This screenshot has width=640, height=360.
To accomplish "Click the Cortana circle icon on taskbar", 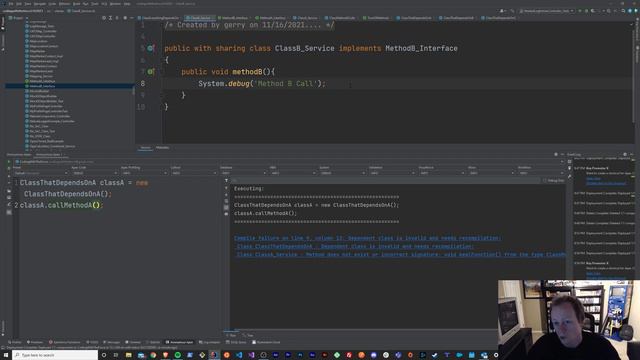I will tap(104, 355).
